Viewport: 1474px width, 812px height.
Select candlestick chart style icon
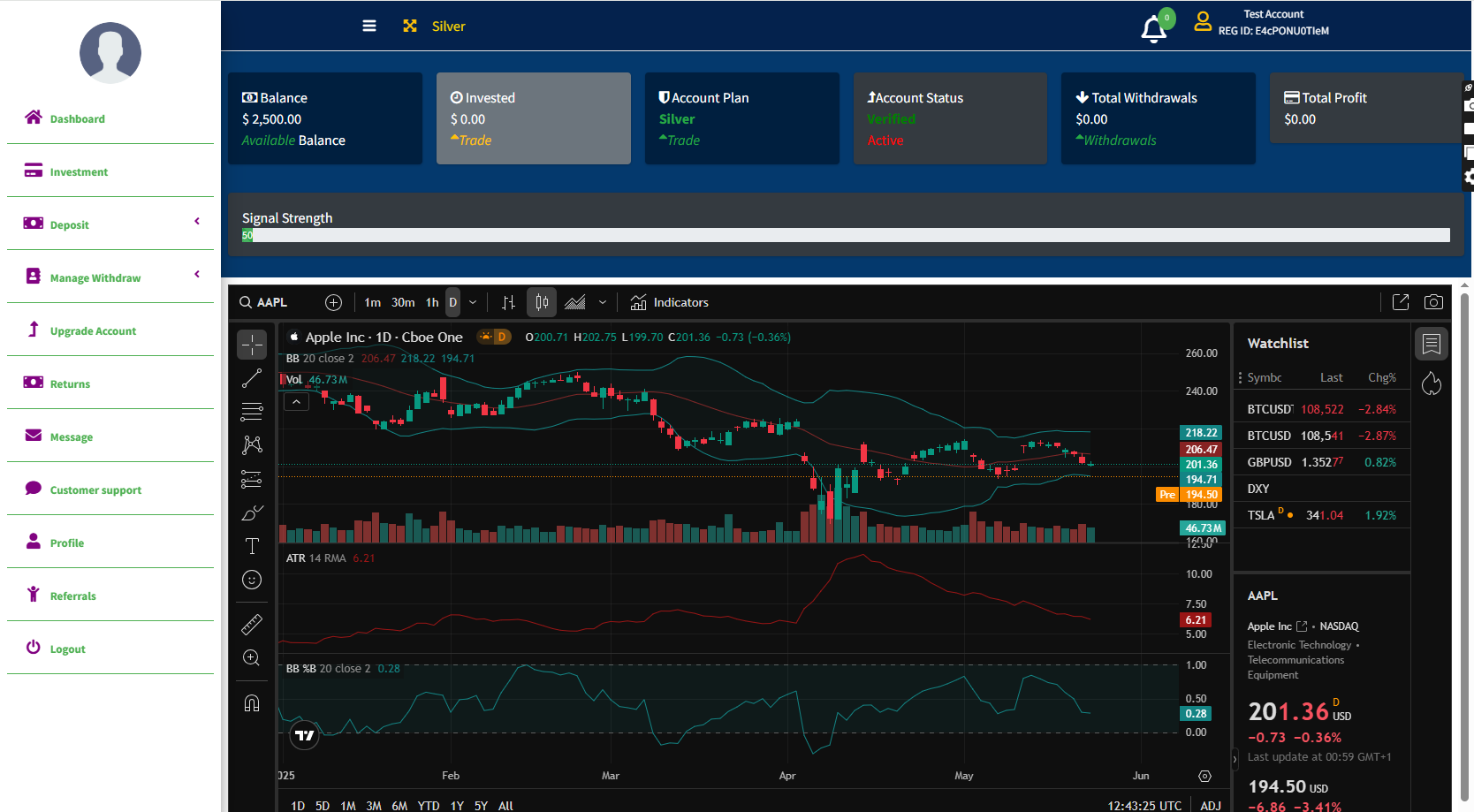[542, 302]
